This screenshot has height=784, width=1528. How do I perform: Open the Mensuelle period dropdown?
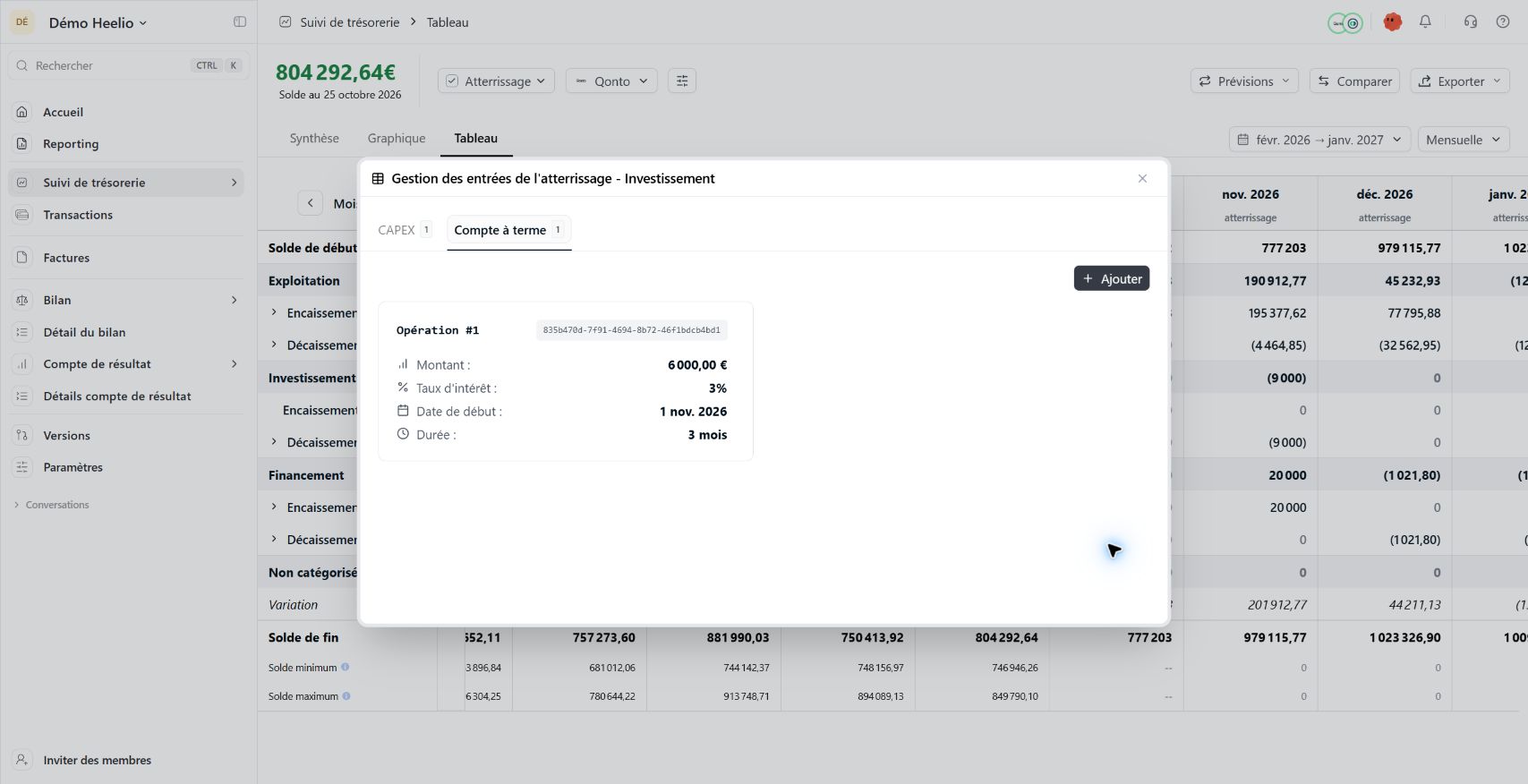1464,140
